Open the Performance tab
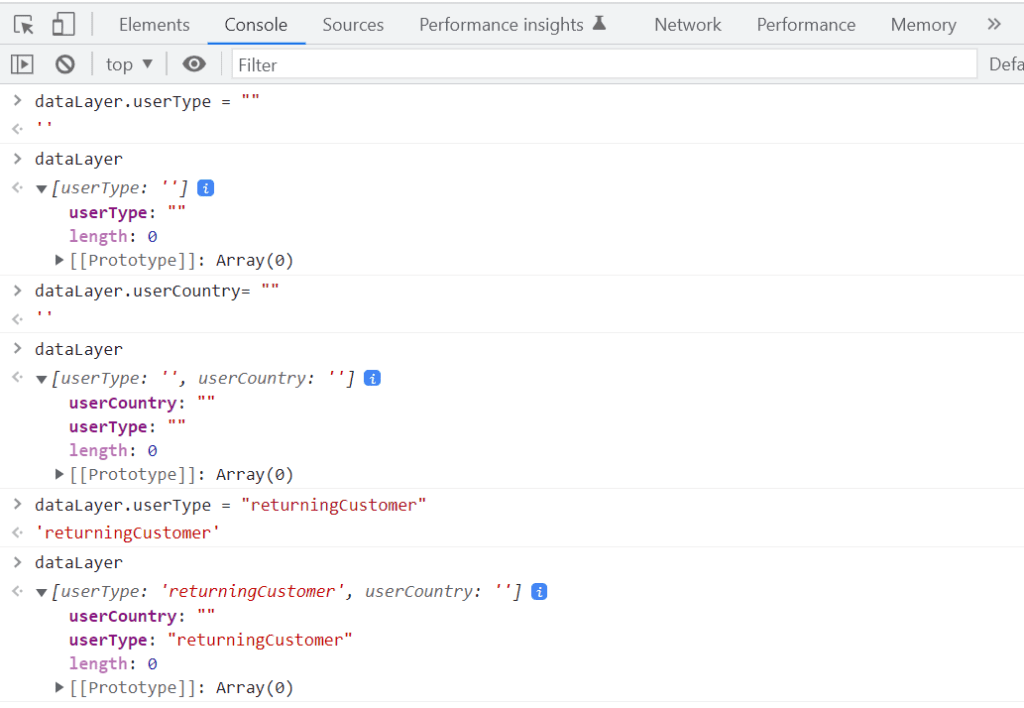The height and width of the screenshot is (708, 1024). click(806, 25)
